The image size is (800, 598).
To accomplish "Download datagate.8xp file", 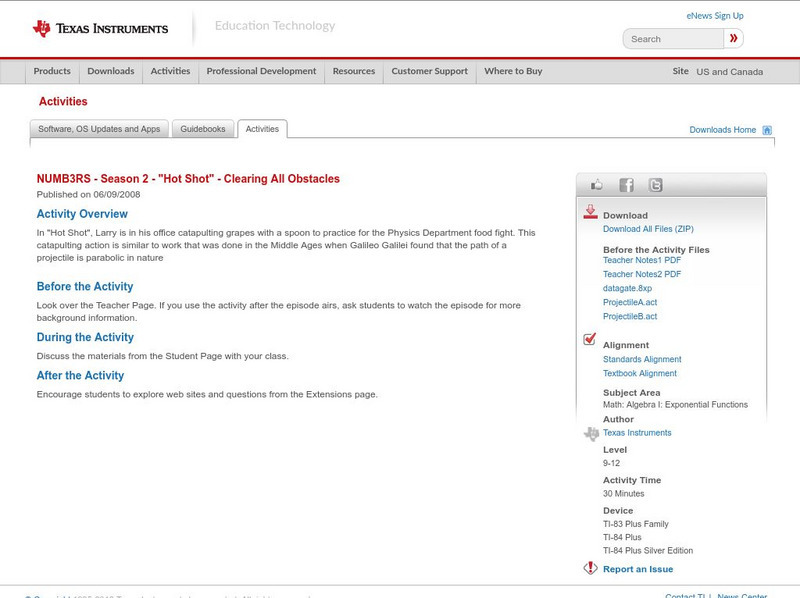I will (628, 288).
